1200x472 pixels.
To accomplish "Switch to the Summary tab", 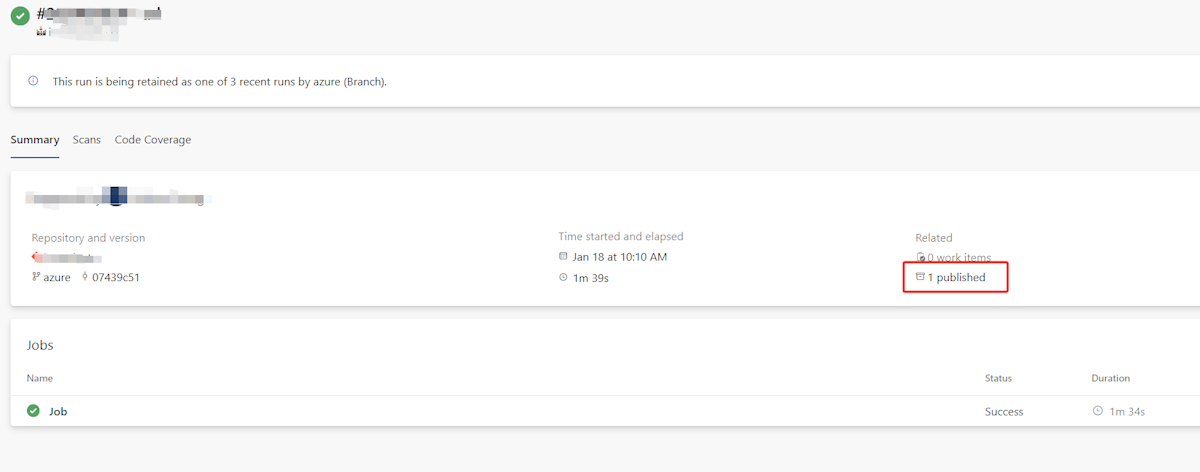I will click(x=35, y=140).
